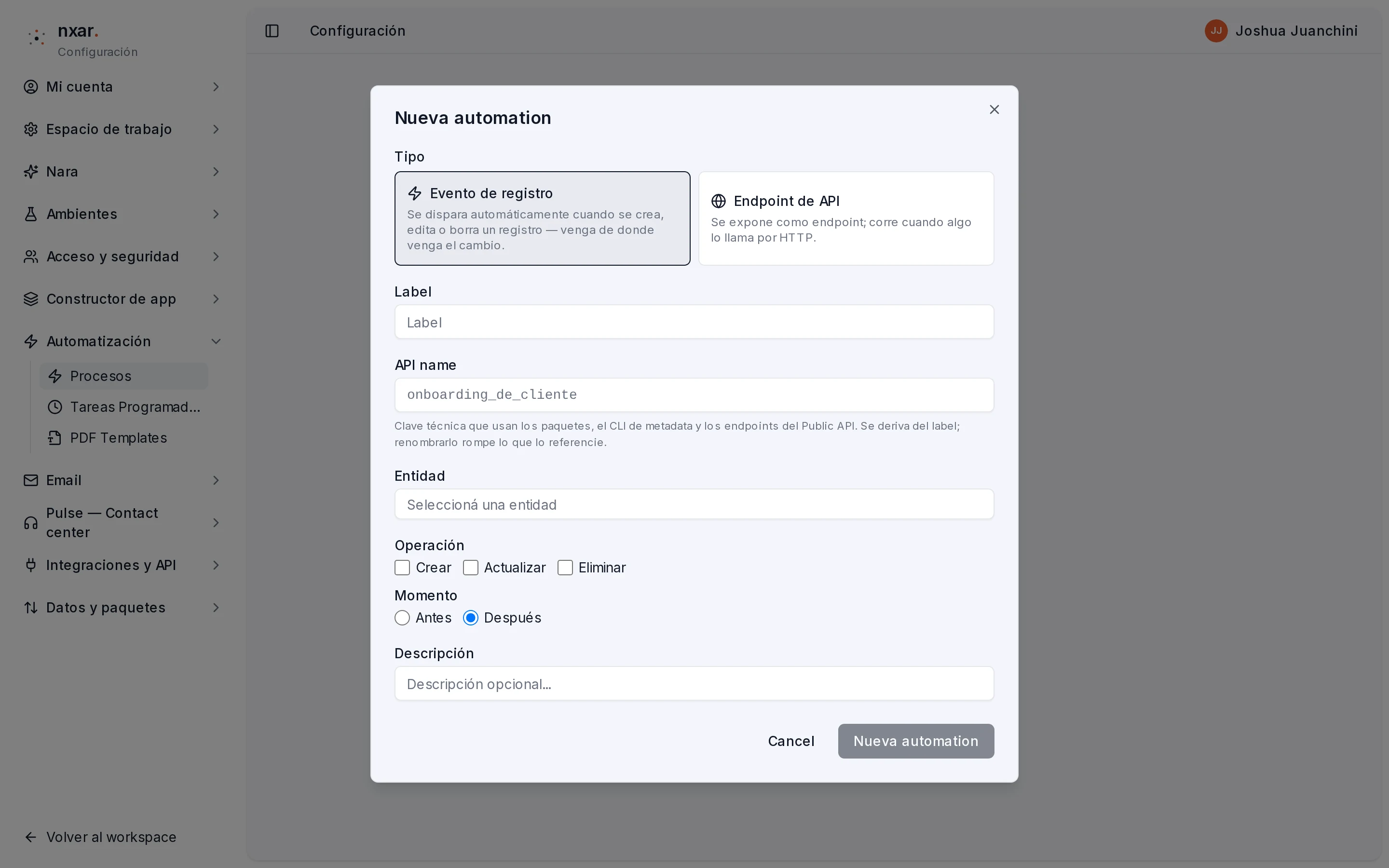Click the Label input field
The image size is (1389, 868).
(694, 322)
